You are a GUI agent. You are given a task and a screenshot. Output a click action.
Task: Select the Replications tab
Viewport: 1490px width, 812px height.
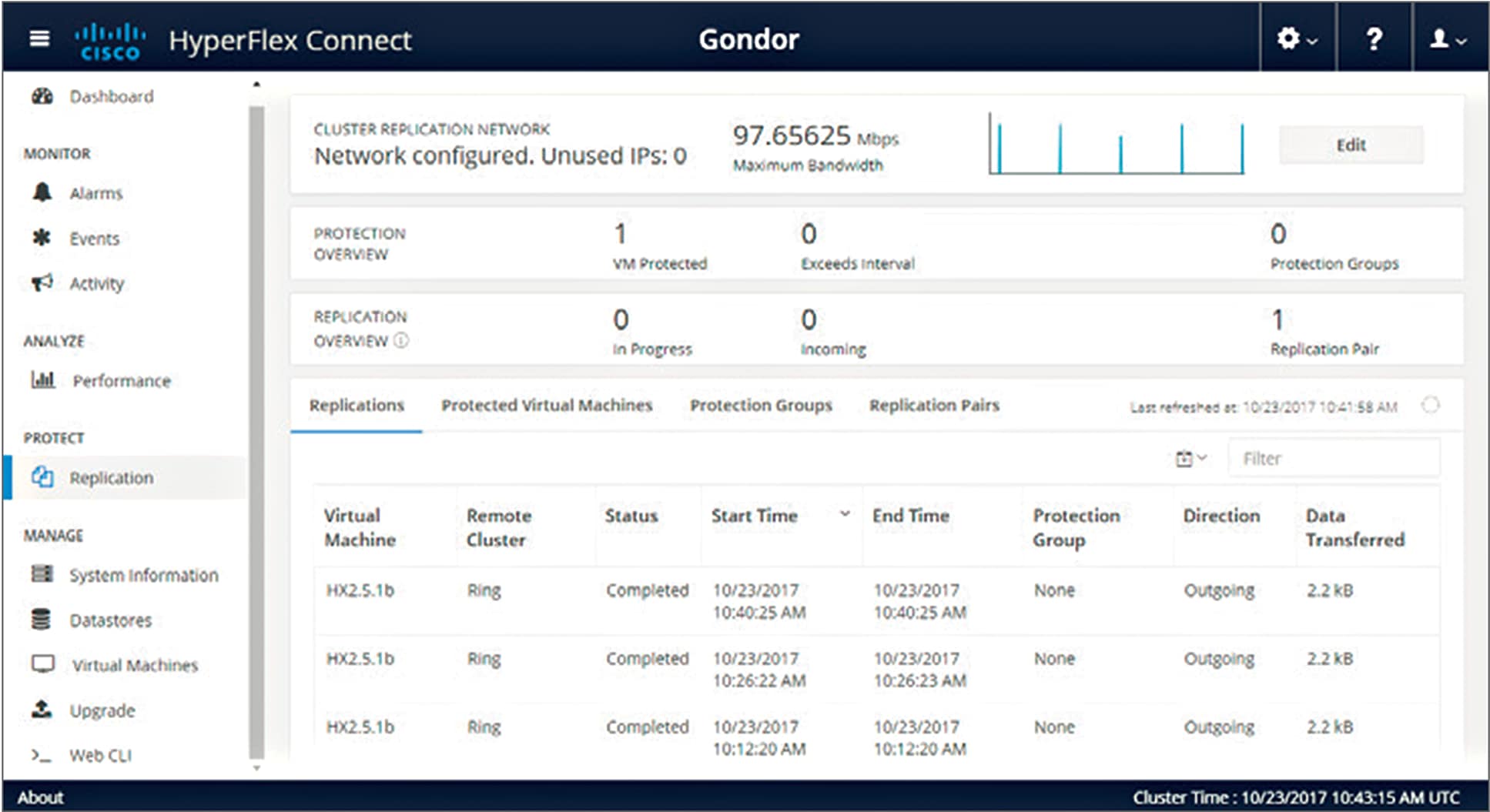pyautogui.click(x=357, y=406)
